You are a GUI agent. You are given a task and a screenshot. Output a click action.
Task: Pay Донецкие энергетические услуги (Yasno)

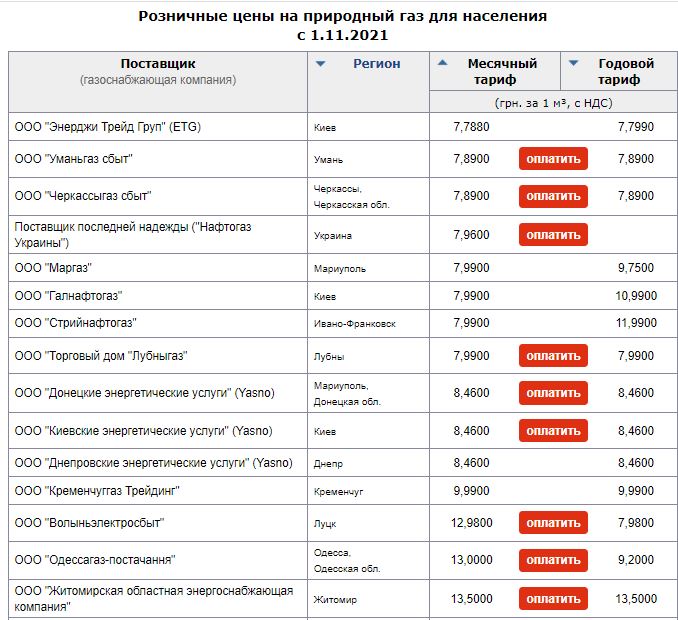point(553,393)
